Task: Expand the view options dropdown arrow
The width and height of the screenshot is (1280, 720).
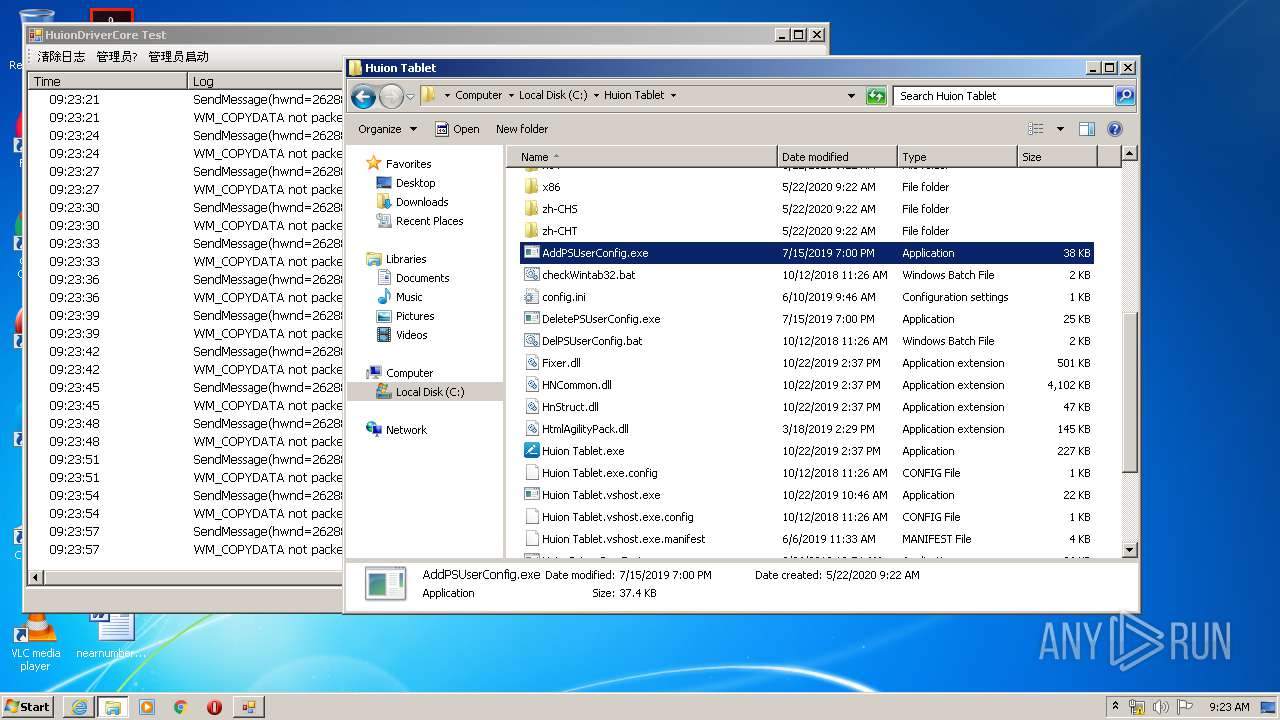Action: coord(1060,129)
